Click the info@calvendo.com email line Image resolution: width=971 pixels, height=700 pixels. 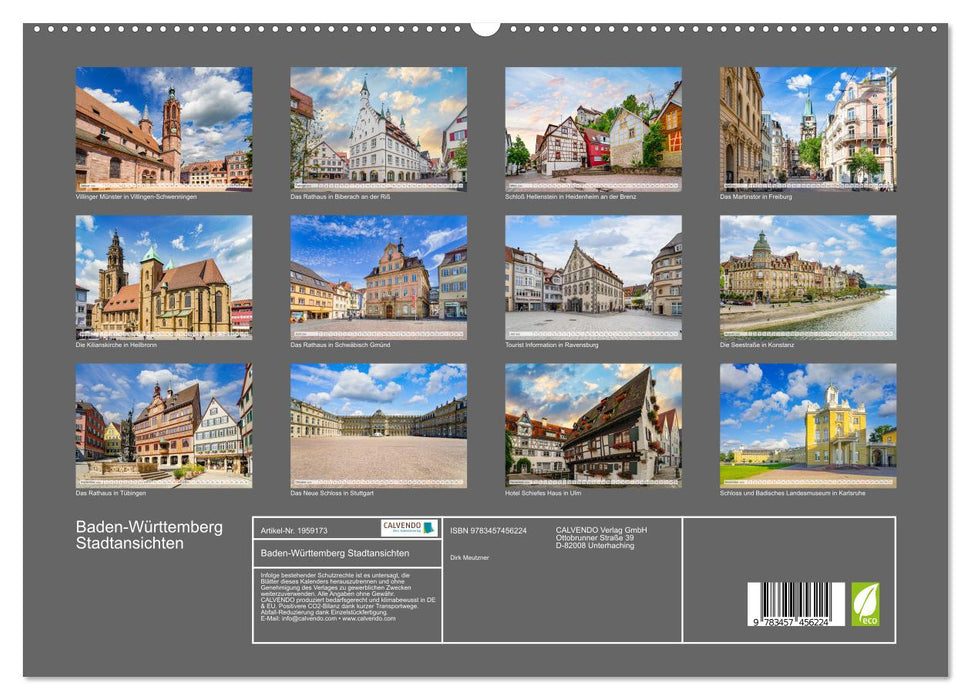312,618
